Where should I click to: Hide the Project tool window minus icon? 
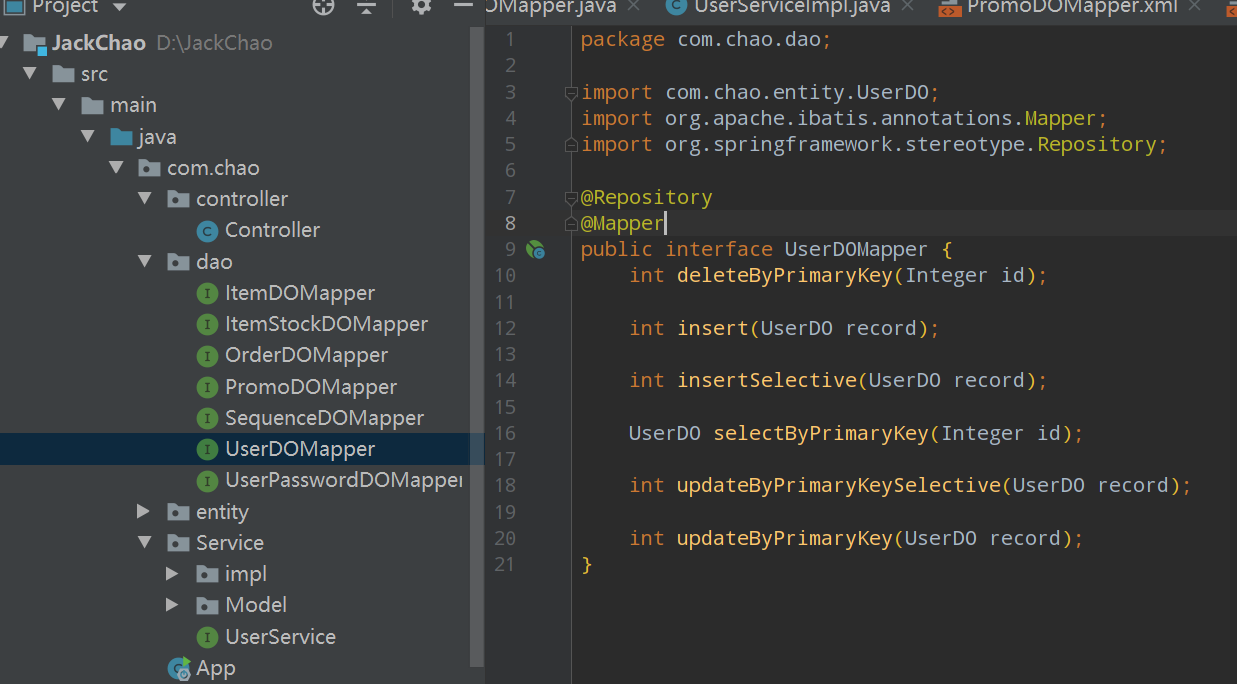click(x=463, y=5)
